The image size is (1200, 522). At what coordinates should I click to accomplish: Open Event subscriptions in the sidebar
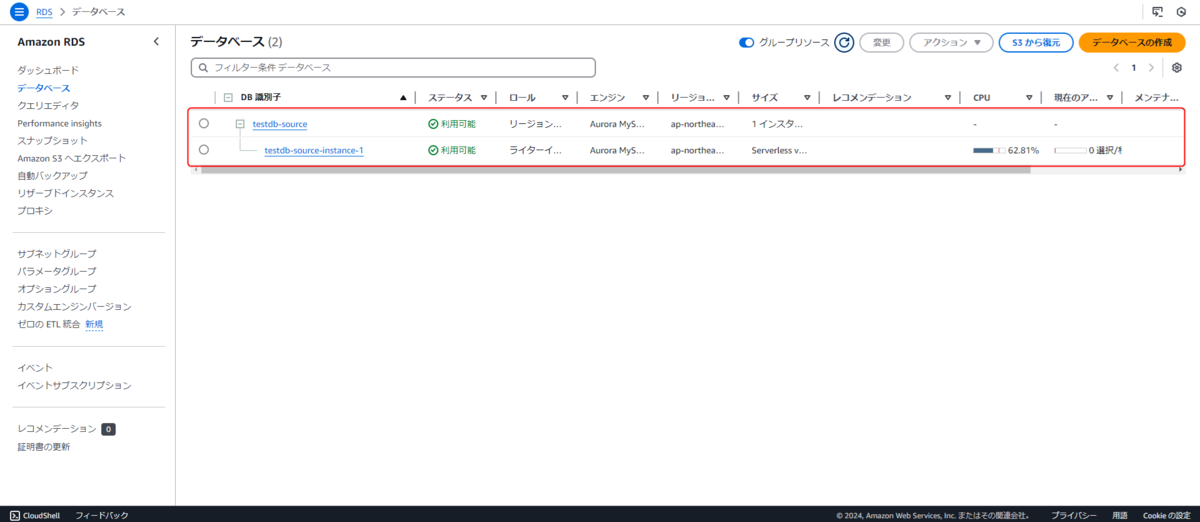[74, 385]
